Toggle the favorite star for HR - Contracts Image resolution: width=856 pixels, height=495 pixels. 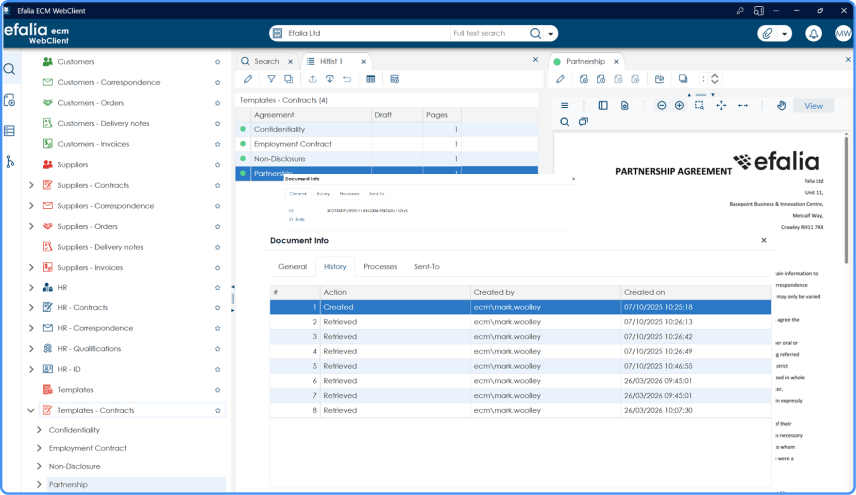217,307
